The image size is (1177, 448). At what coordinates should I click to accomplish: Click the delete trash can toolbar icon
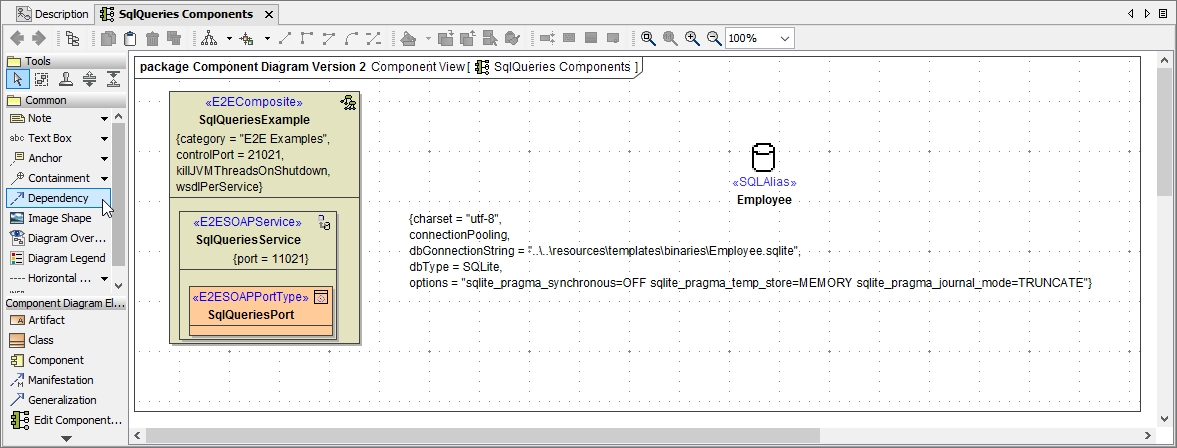(152, 38)
